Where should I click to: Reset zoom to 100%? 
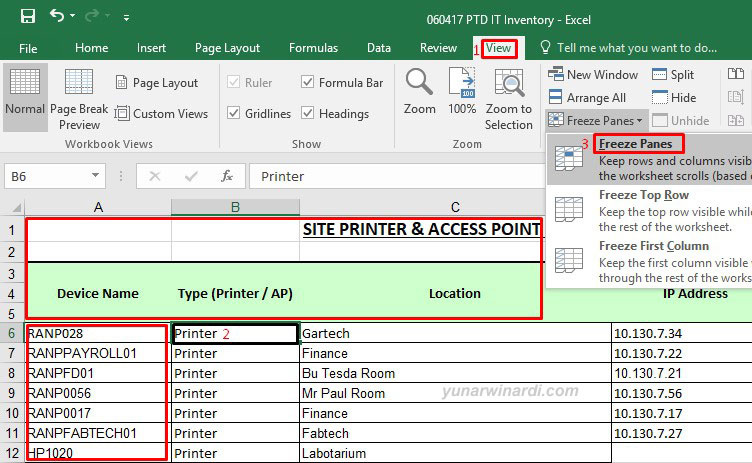tap(462, 91)
